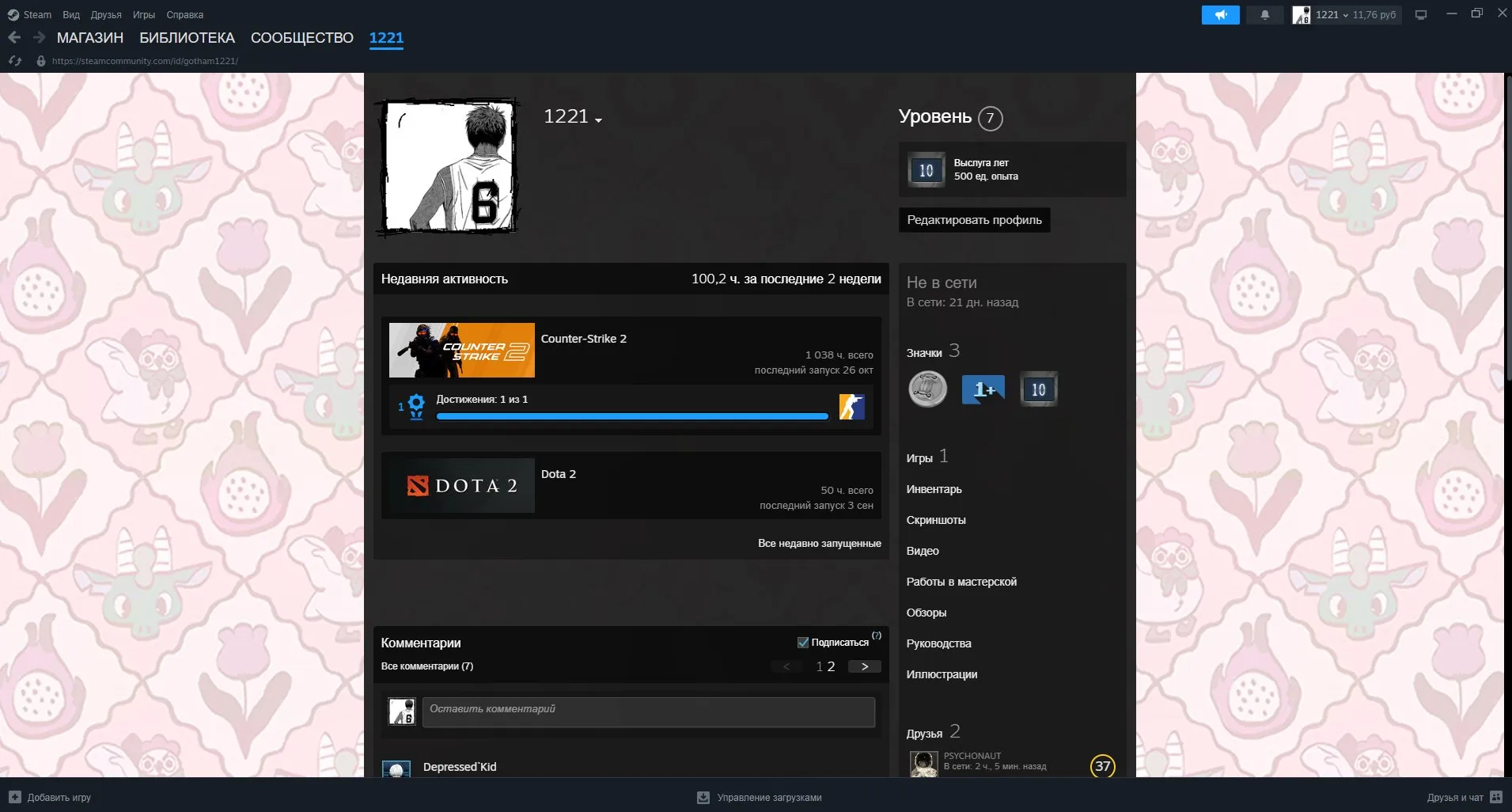Open the СООБЩЕСТВО tab
Viewport: 1512px width, 812px height.
pyautogui.click(x=302, y=37)
